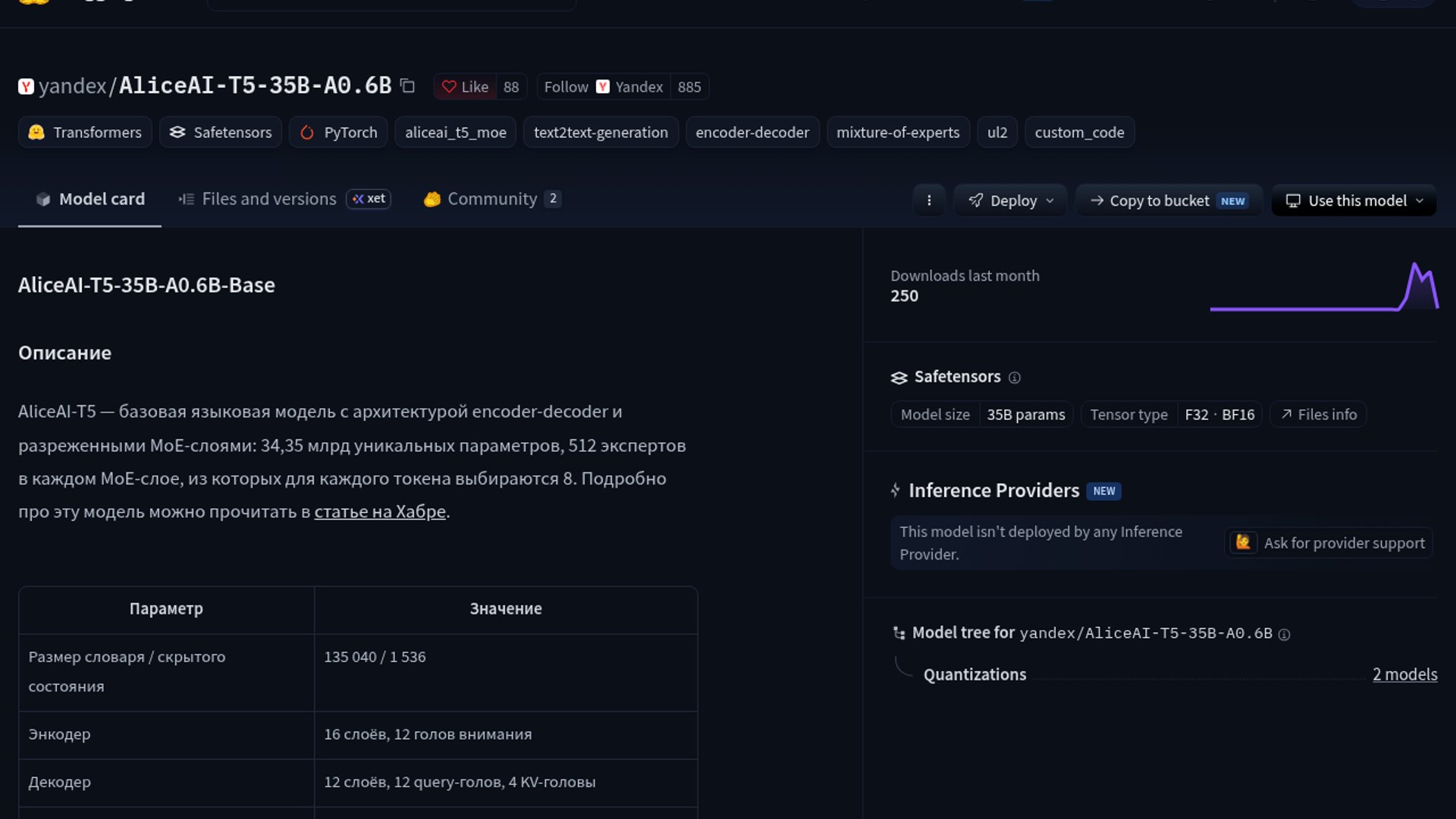Click the Описание heading

(64, 353)
